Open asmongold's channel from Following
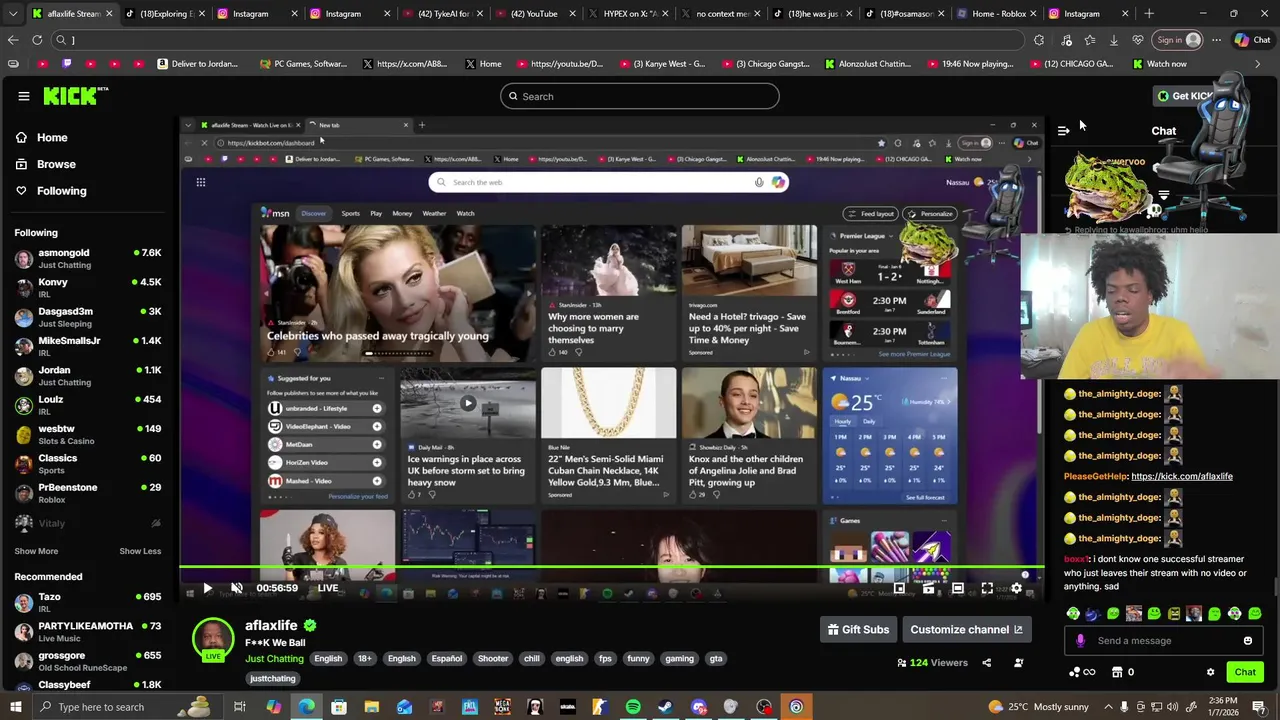The image size is (1280, 720). 88,259
